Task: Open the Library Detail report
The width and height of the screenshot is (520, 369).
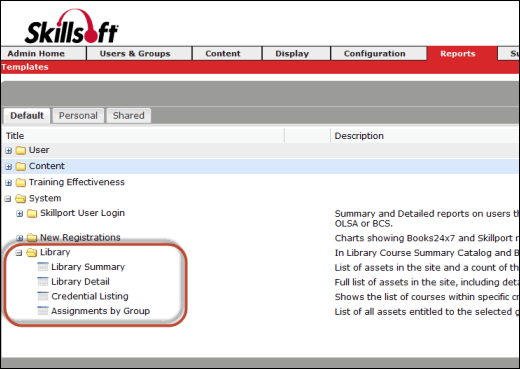Action: [80, 282]
